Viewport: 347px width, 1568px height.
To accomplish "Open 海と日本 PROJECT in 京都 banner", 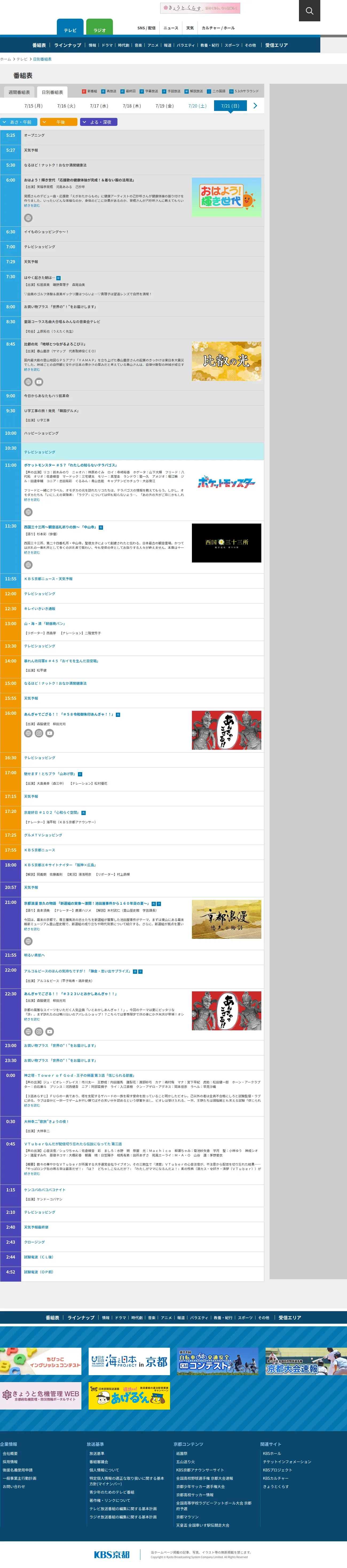I will (129, 1361).
